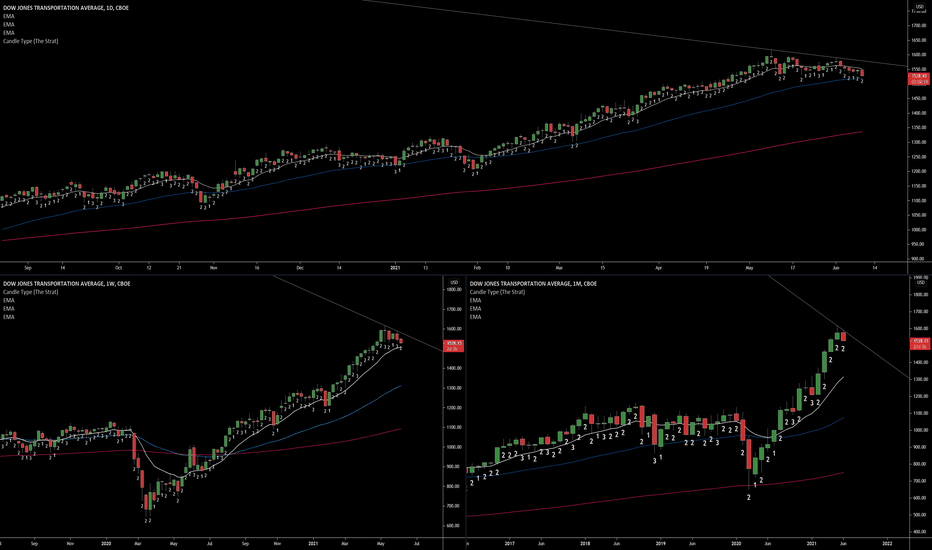Click the red current price label on monthly chart

point(920,343)
